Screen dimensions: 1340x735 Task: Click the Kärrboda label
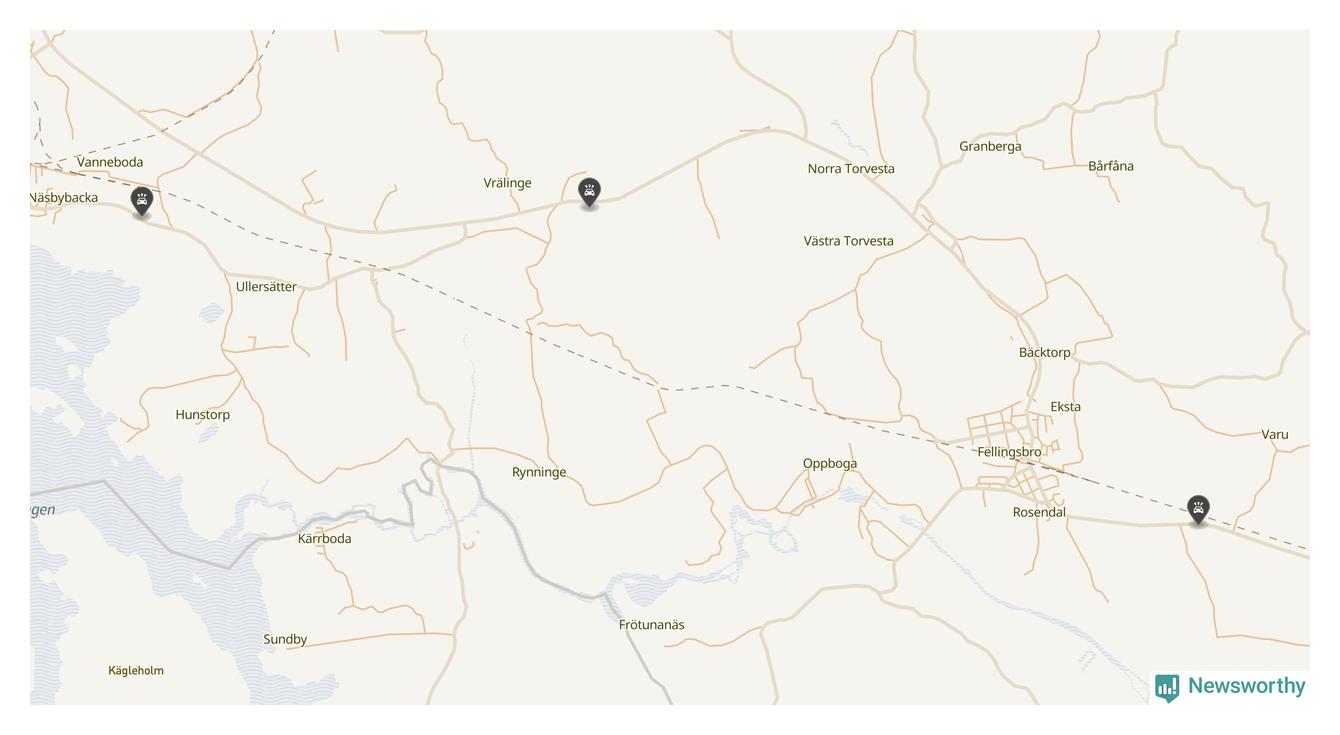pyautogui.click(x=325, y=539)
